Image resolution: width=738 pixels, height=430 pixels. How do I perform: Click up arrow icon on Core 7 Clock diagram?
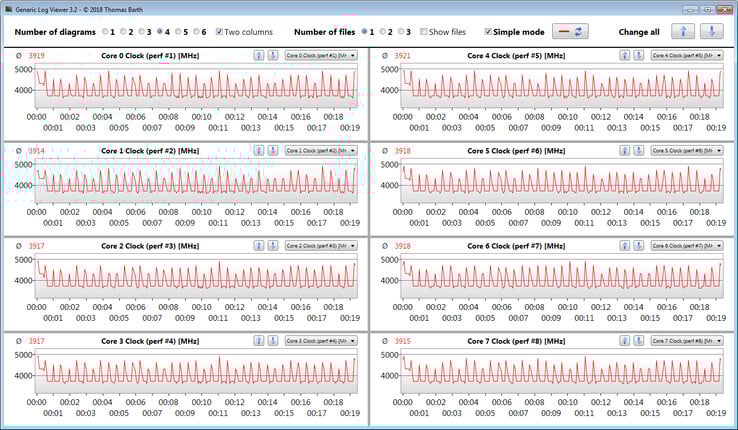pos(625,341)
